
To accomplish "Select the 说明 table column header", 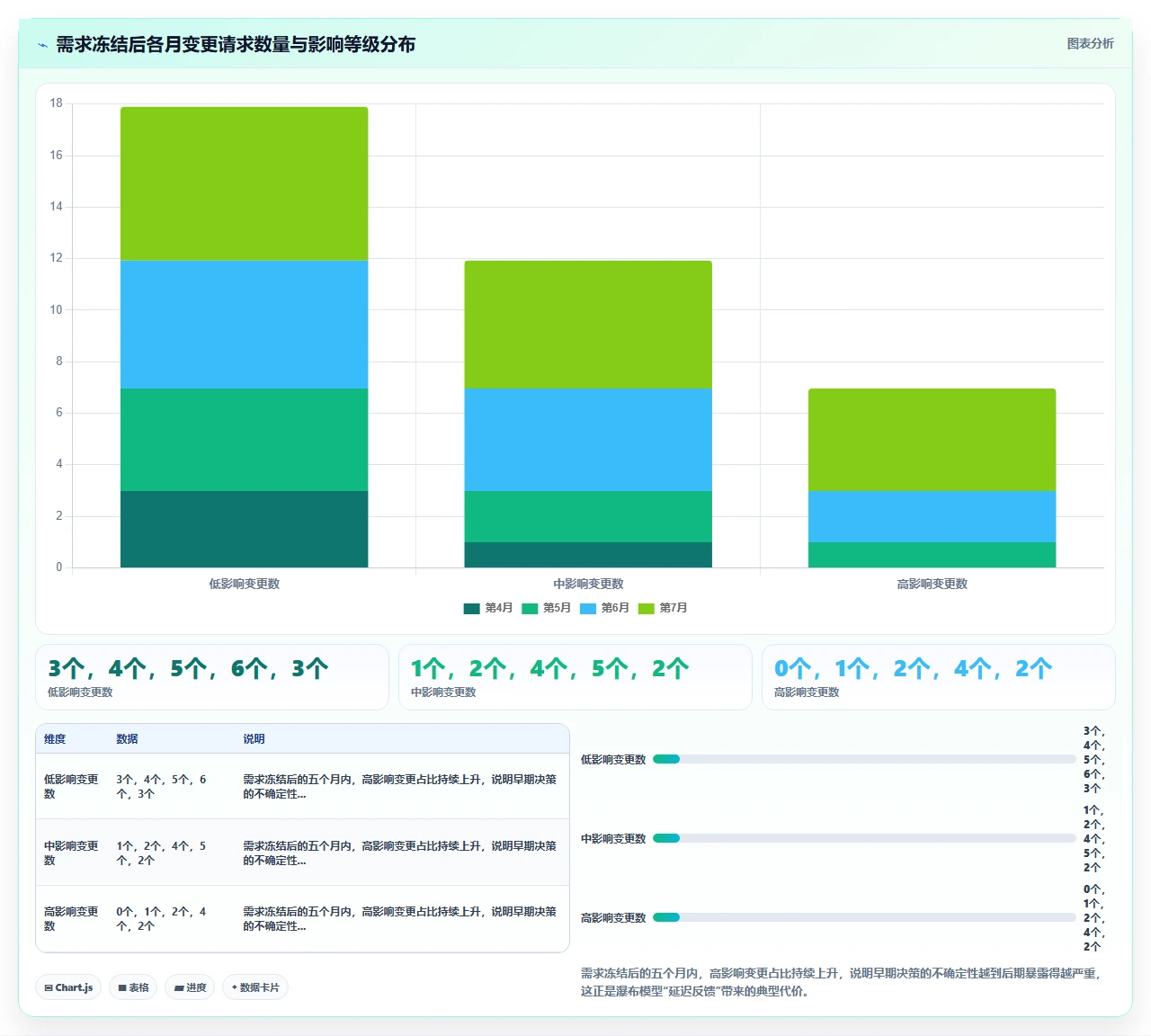I will click(x=254, y=739).
